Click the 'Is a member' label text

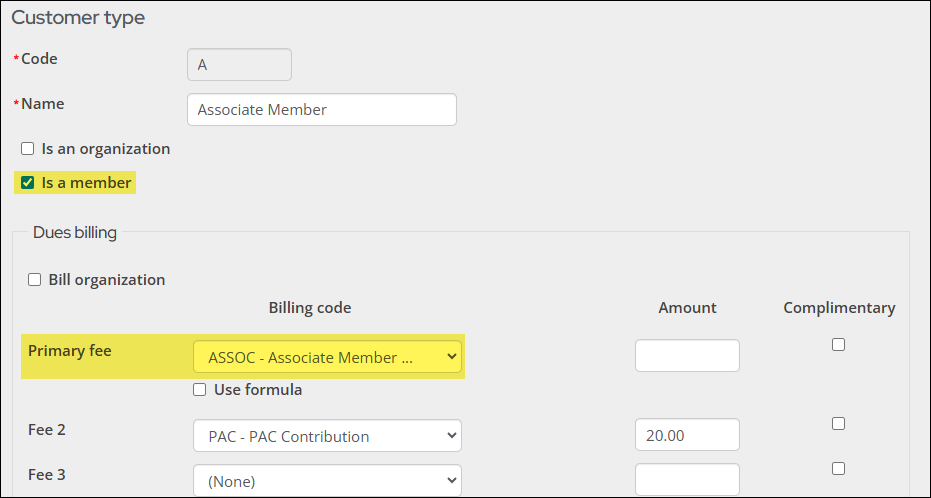86,183
